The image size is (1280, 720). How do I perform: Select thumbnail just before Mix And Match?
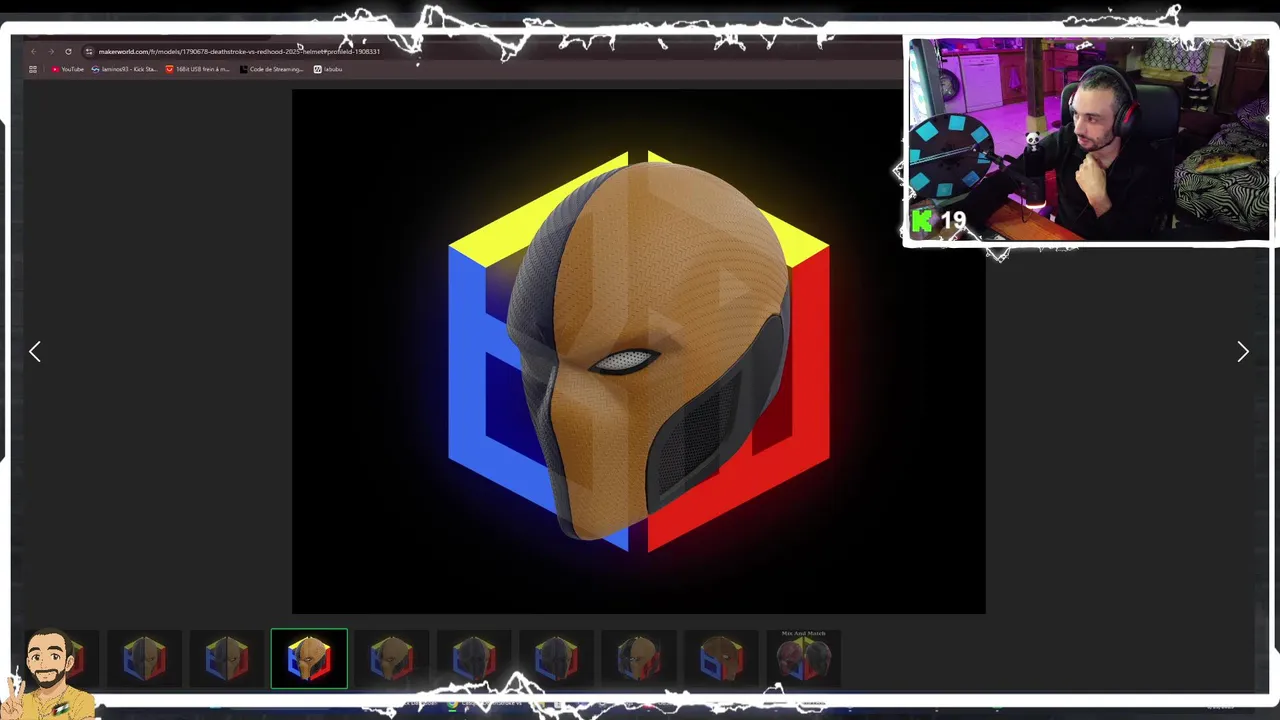pos(721,659)
